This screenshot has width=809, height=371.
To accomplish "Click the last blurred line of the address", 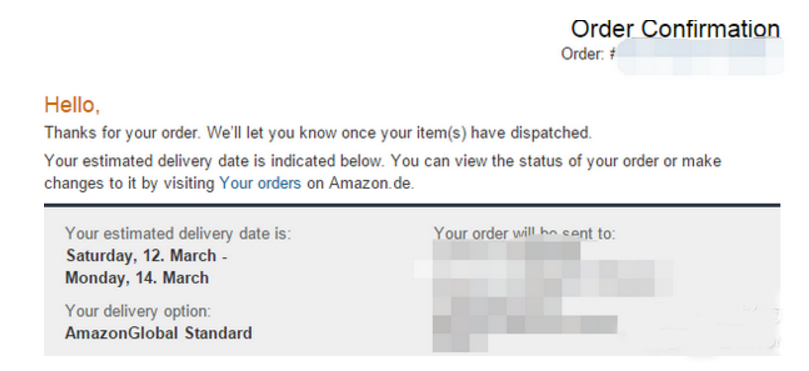I will click(x=460, y=343).
